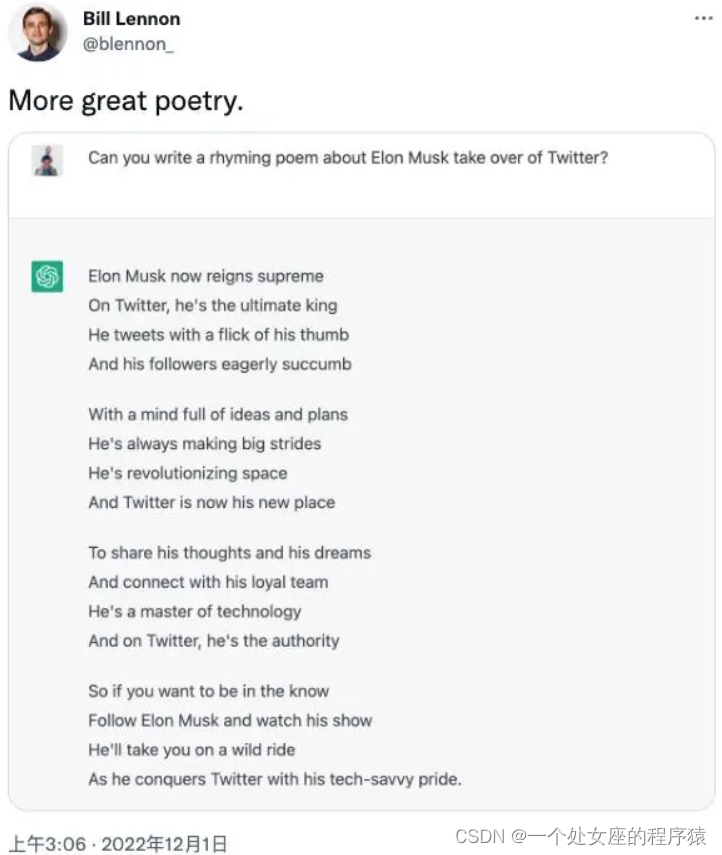This screenshot has height=855, width=722.
Task: Click the small user avatar beside the prompt
Action: pos(47,160)
